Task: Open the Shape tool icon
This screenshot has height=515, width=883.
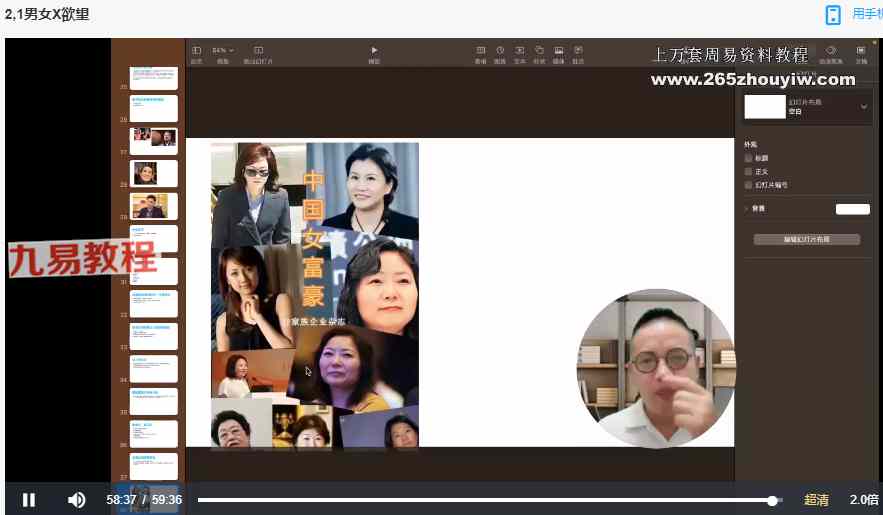Action: point(539,50)
